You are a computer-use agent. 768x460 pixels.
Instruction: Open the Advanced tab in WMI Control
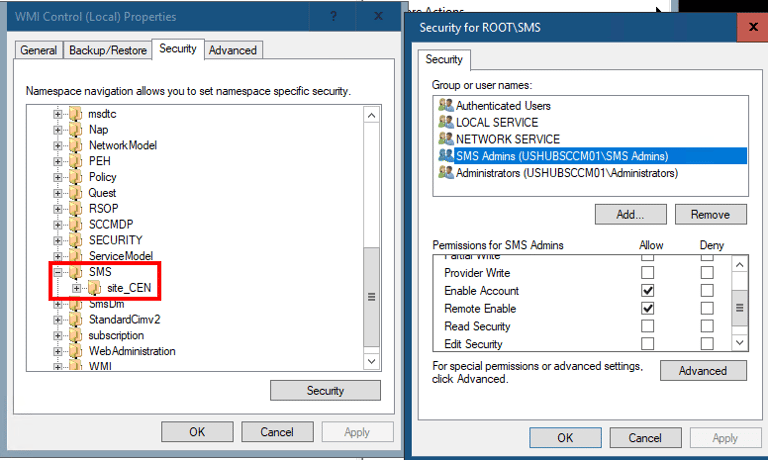point(233,50)
